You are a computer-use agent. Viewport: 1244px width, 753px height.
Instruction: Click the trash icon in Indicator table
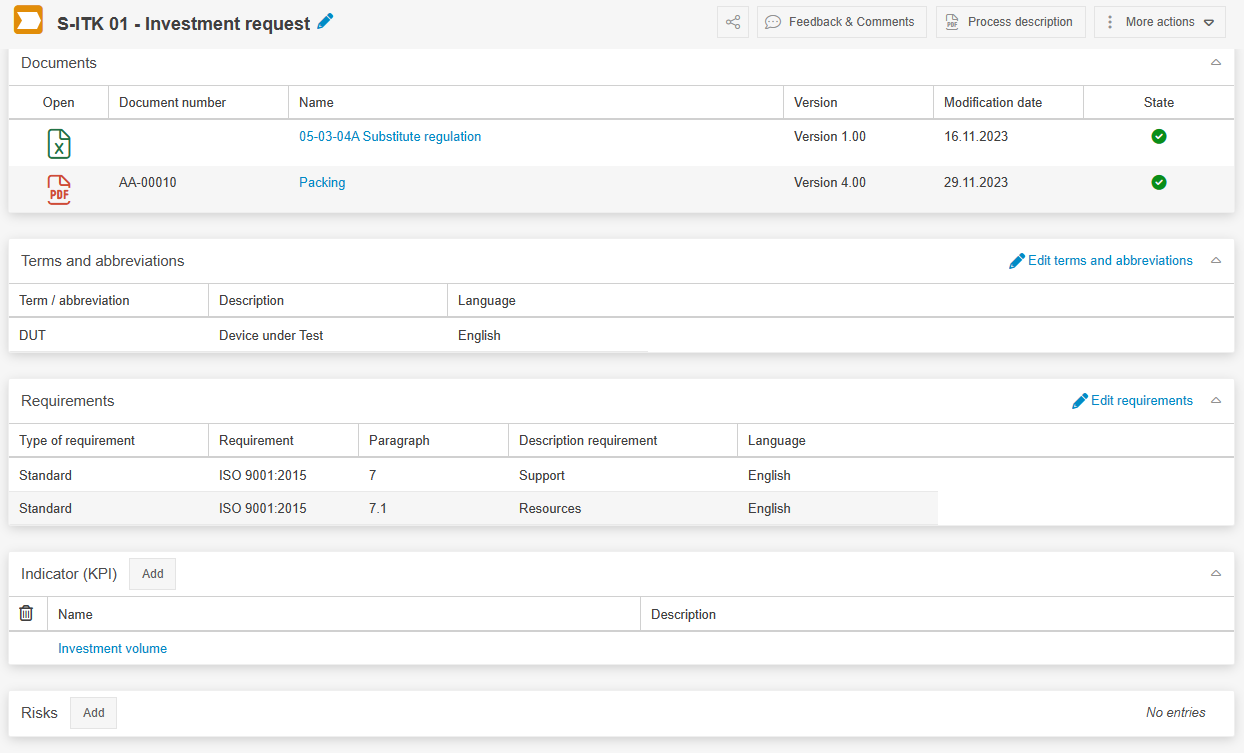[27, 614]
